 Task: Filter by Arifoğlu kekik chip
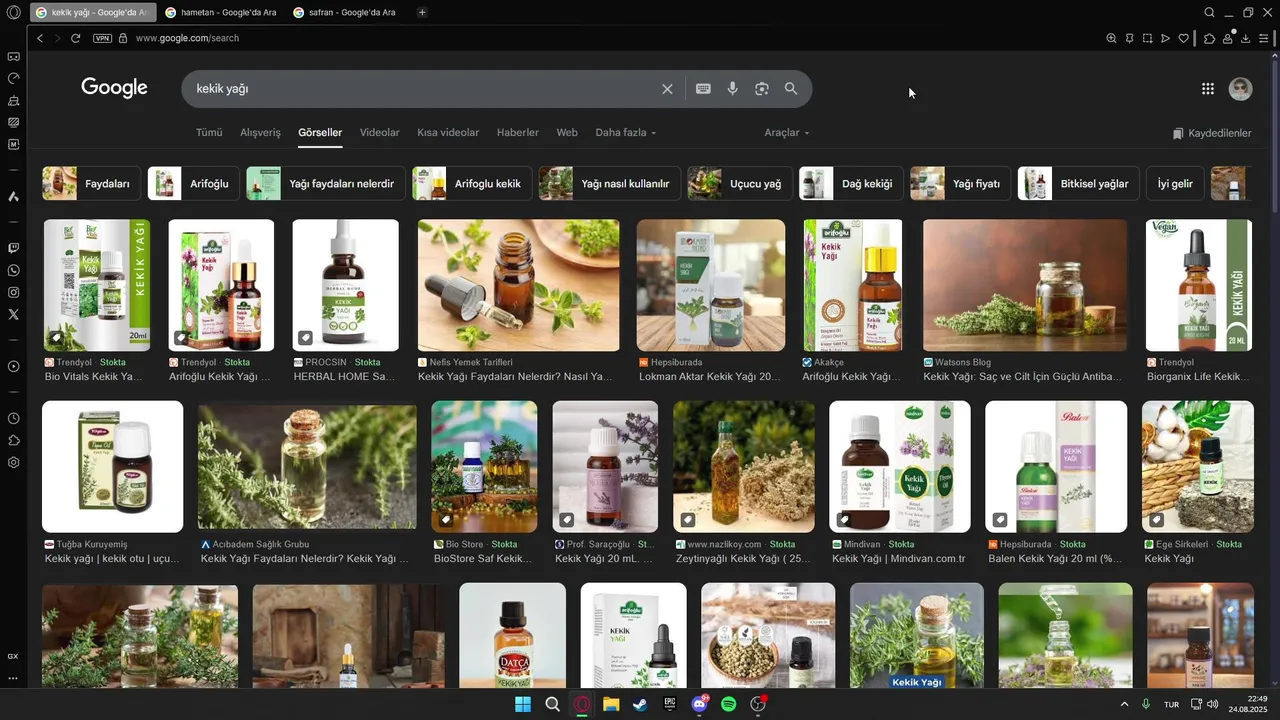pyautogui.click(x=472, y=184)
